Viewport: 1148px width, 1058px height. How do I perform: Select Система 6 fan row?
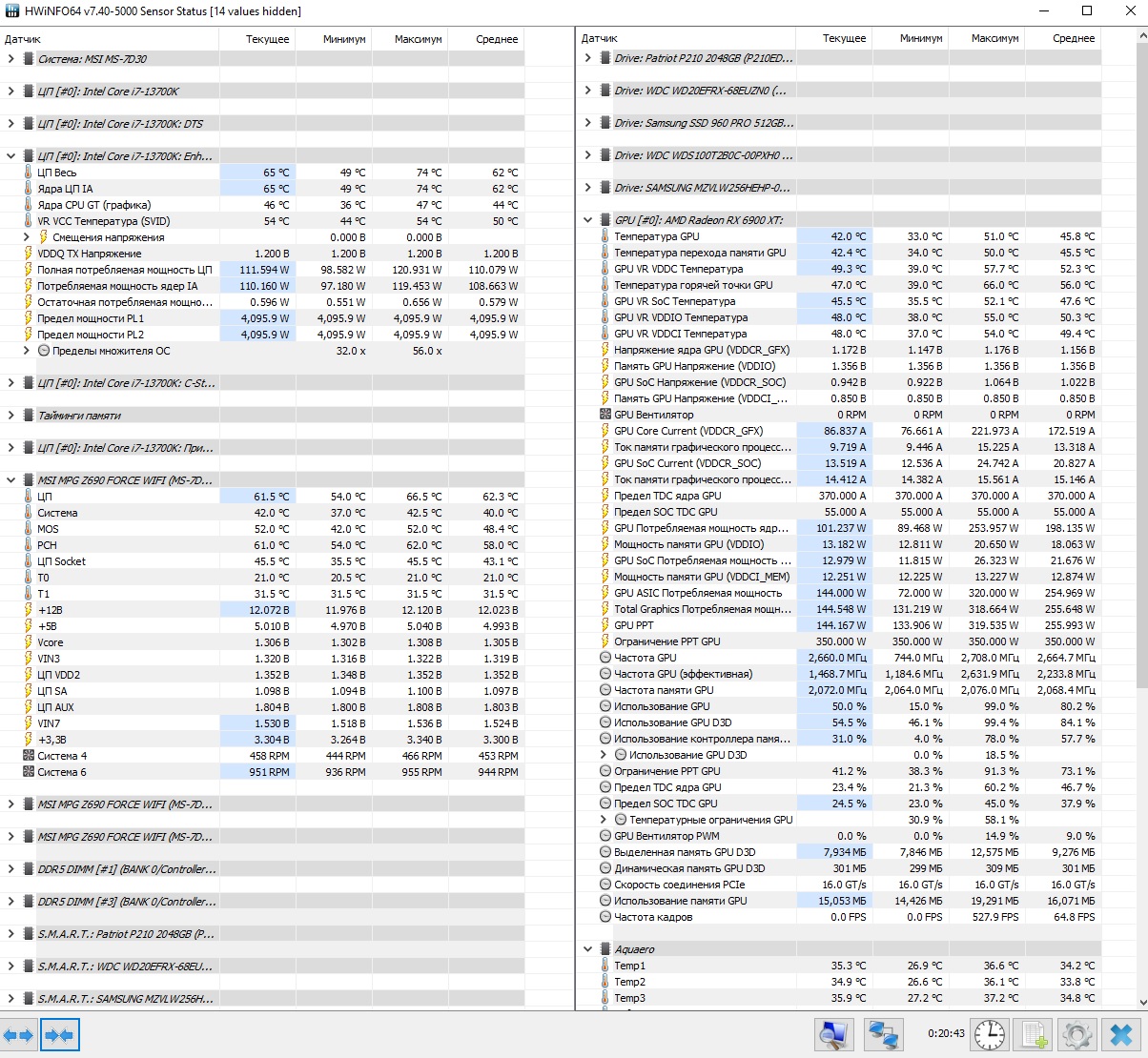tap(262, 772)
